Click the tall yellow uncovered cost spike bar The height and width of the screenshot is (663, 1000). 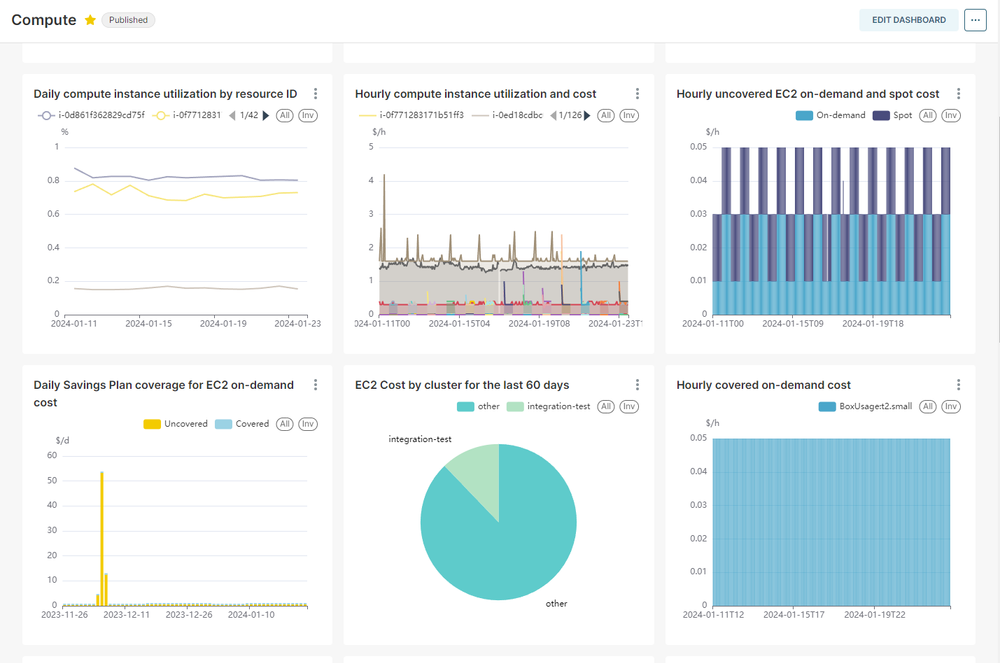[x=101, y=539]
